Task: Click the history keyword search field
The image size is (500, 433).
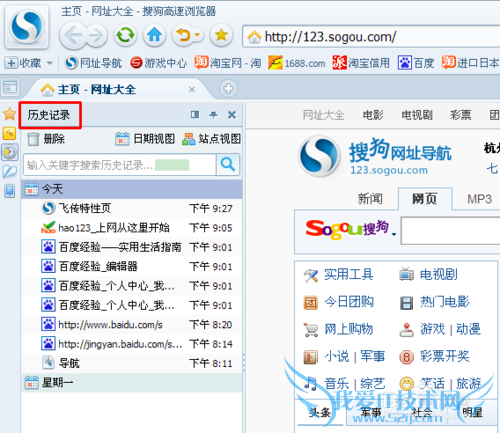Action: point(119,165)
